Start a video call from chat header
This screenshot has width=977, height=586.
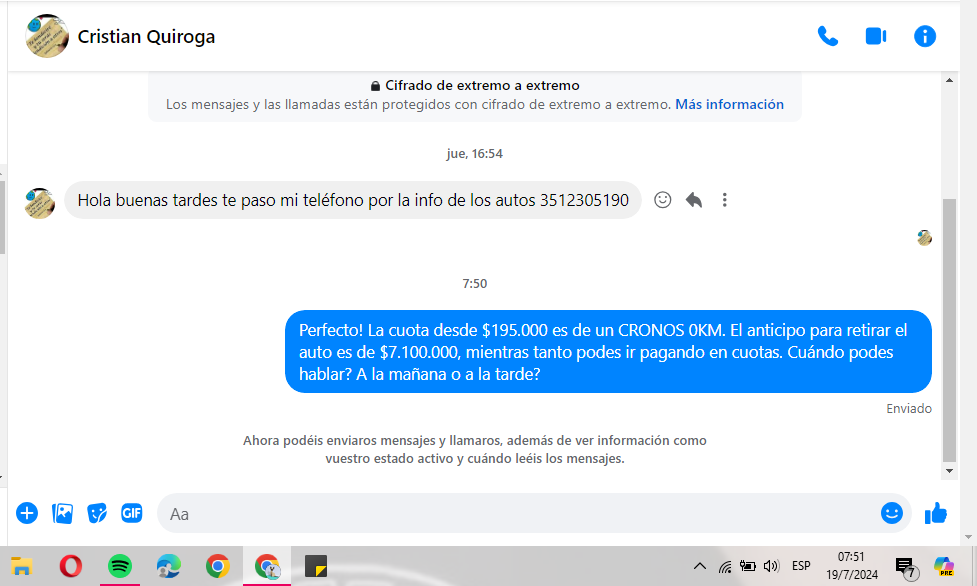point(876,37)
